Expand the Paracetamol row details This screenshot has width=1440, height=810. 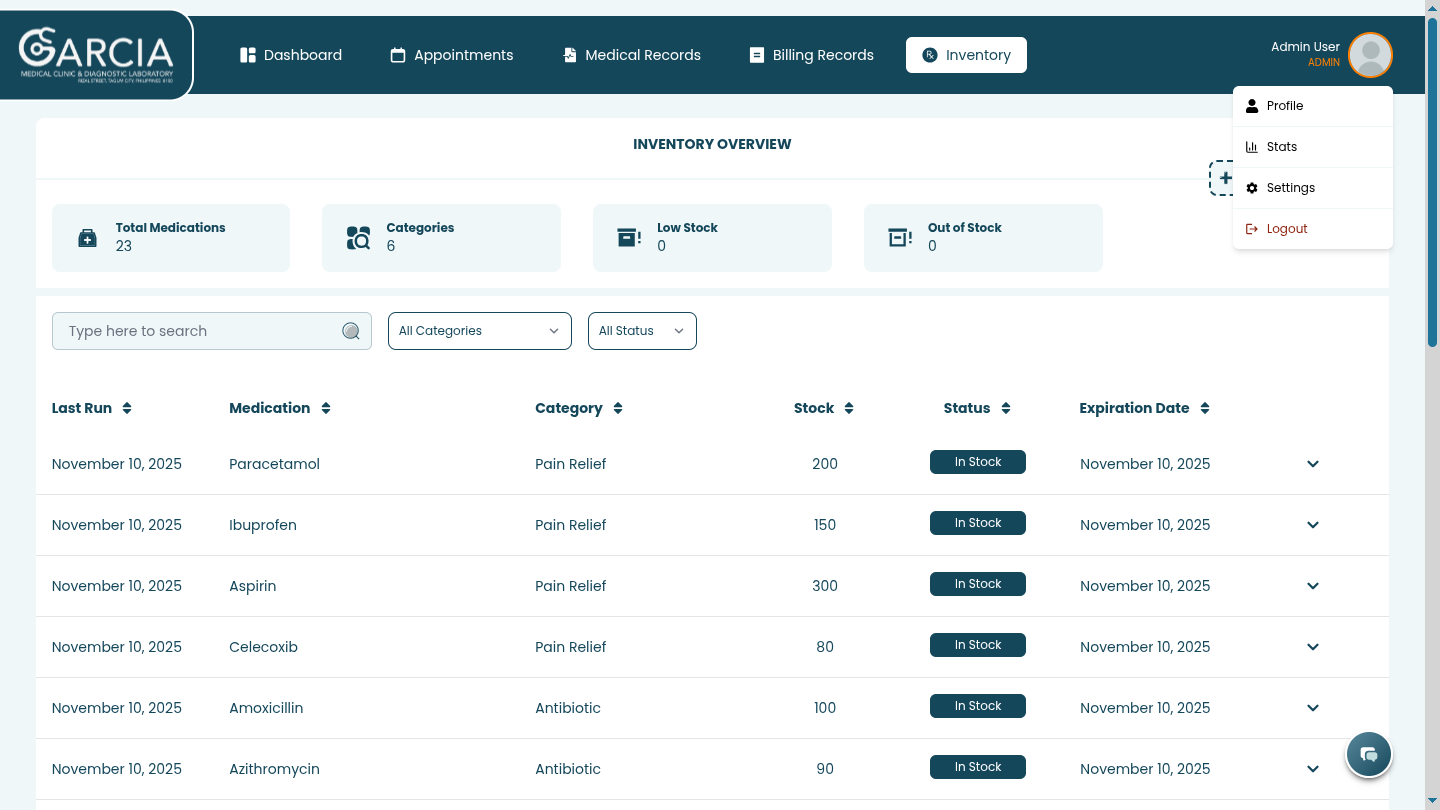pos(1313,464)
